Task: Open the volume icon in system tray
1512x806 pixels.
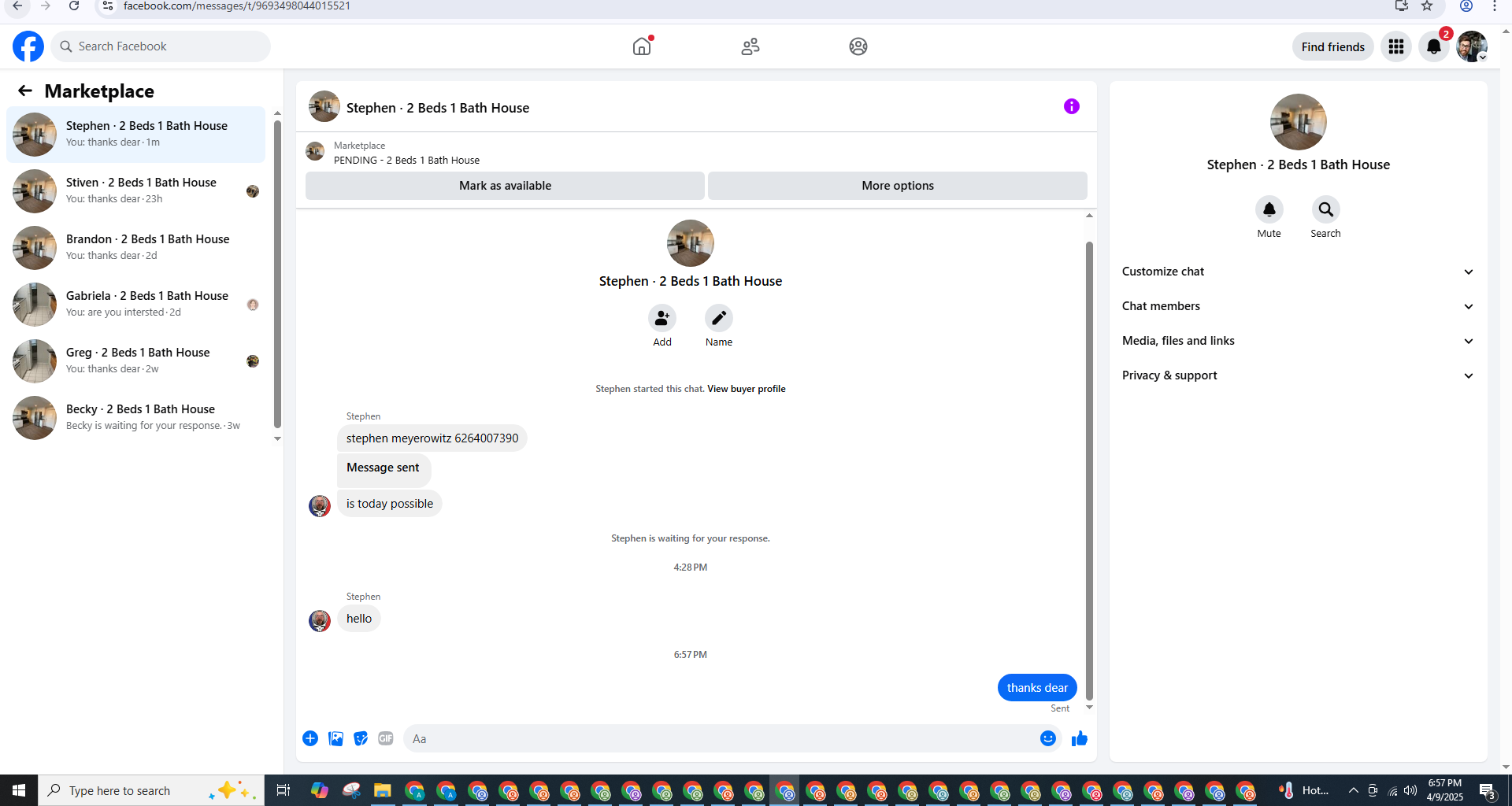Action: [x=1410, y=790]
